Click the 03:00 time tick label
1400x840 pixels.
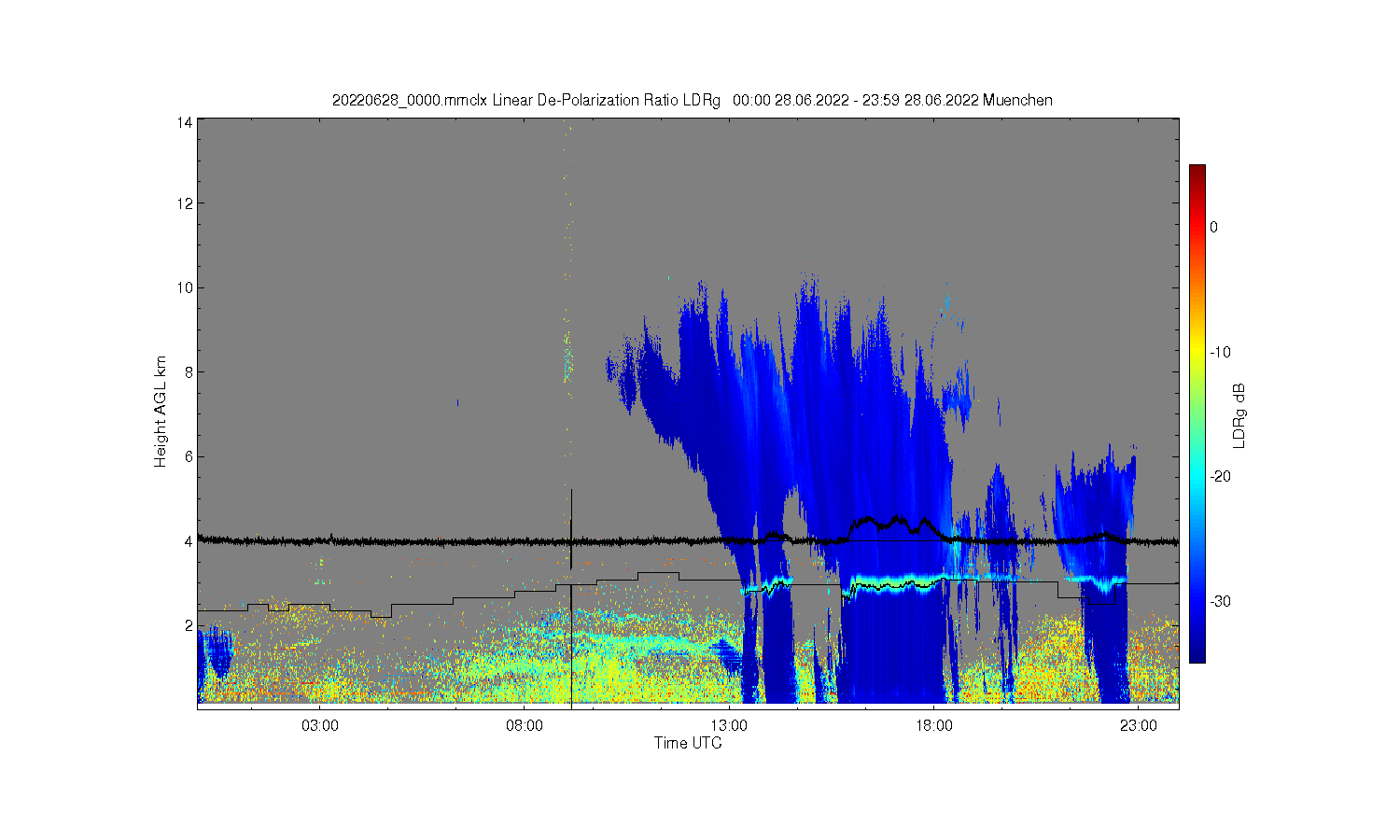pyautogui.click(x=320, y=725)
